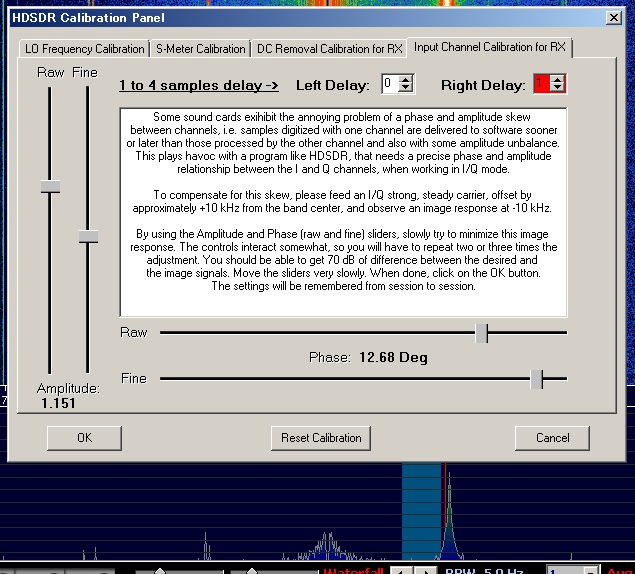The height and width of the screenshot is (574, 635).
Task: Increase the Left Delay with its up arrow
Action: [x=406, y=79]
